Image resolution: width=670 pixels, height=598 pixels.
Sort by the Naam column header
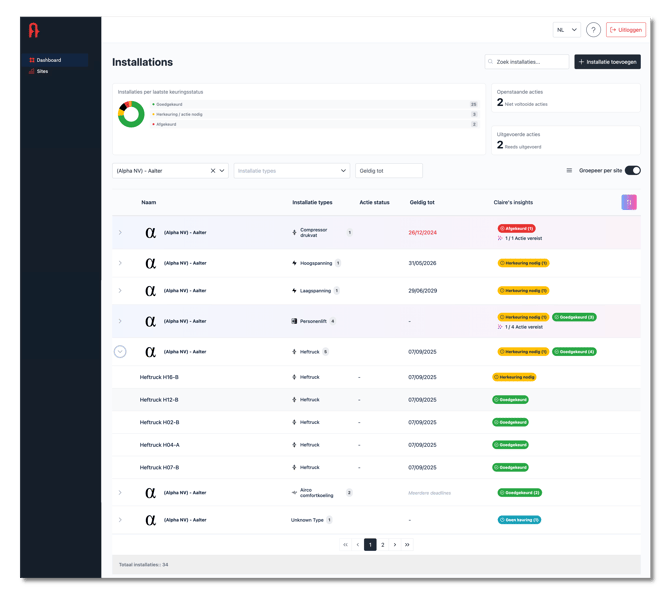coord(149,202)
